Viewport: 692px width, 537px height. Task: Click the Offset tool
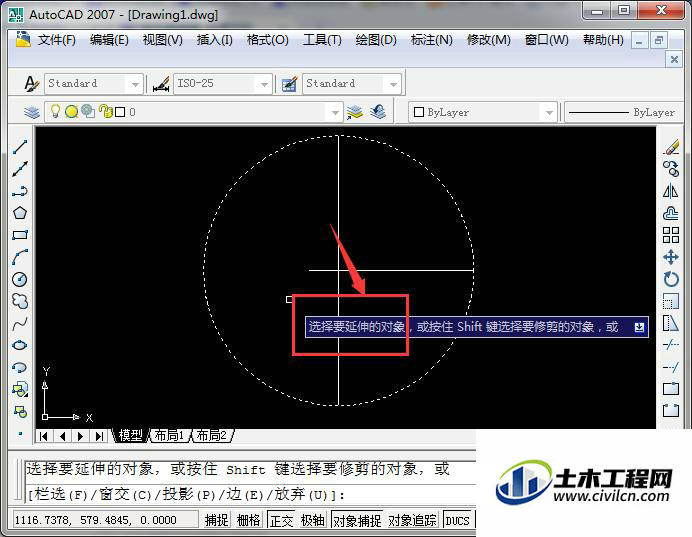671,213
